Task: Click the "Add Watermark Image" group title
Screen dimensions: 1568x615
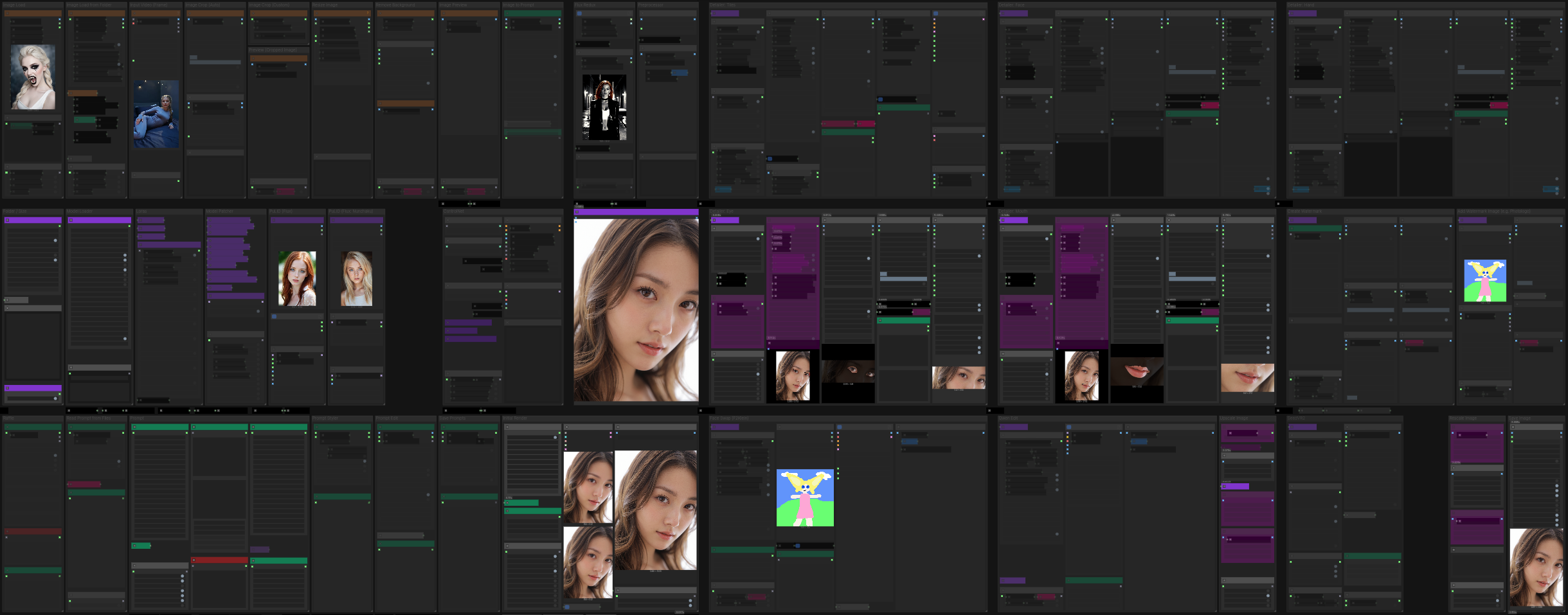Action: (1494, 211)
